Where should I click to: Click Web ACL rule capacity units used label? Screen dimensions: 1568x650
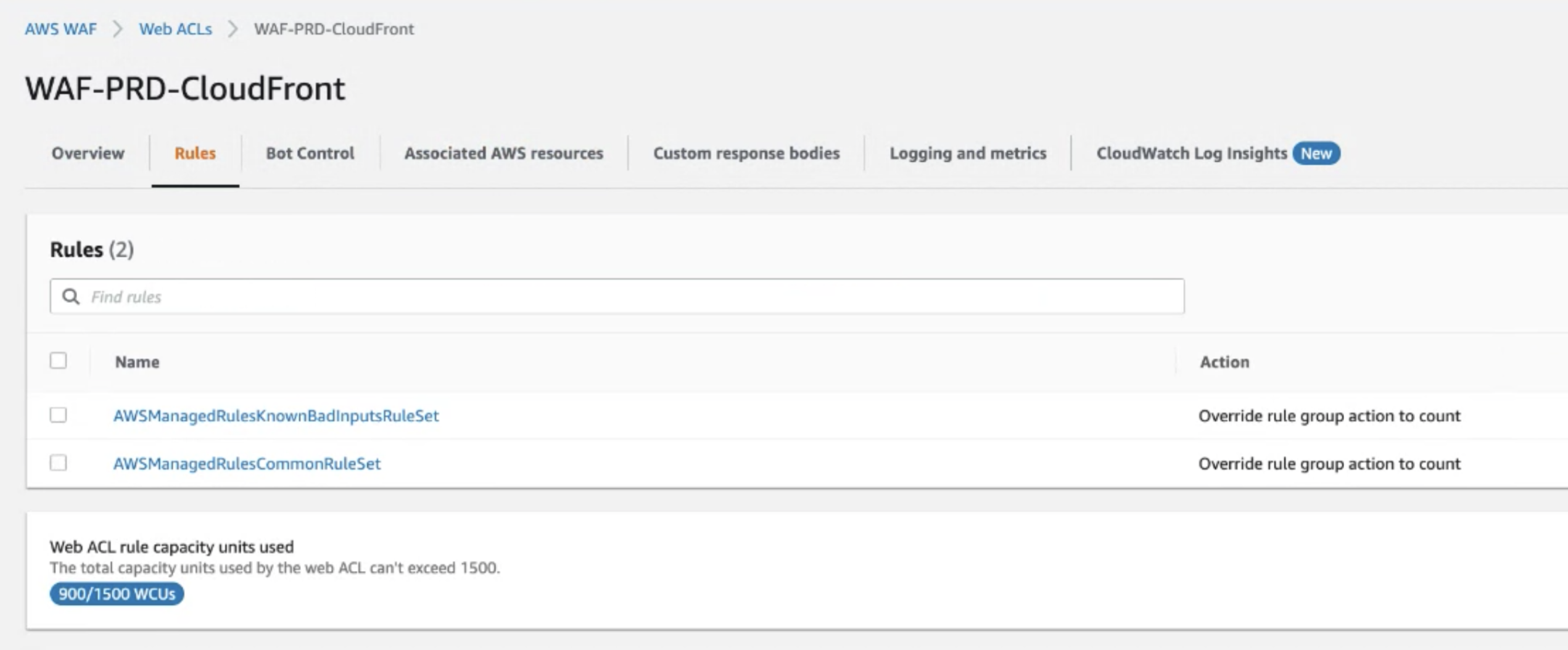[x=171, y=547]
